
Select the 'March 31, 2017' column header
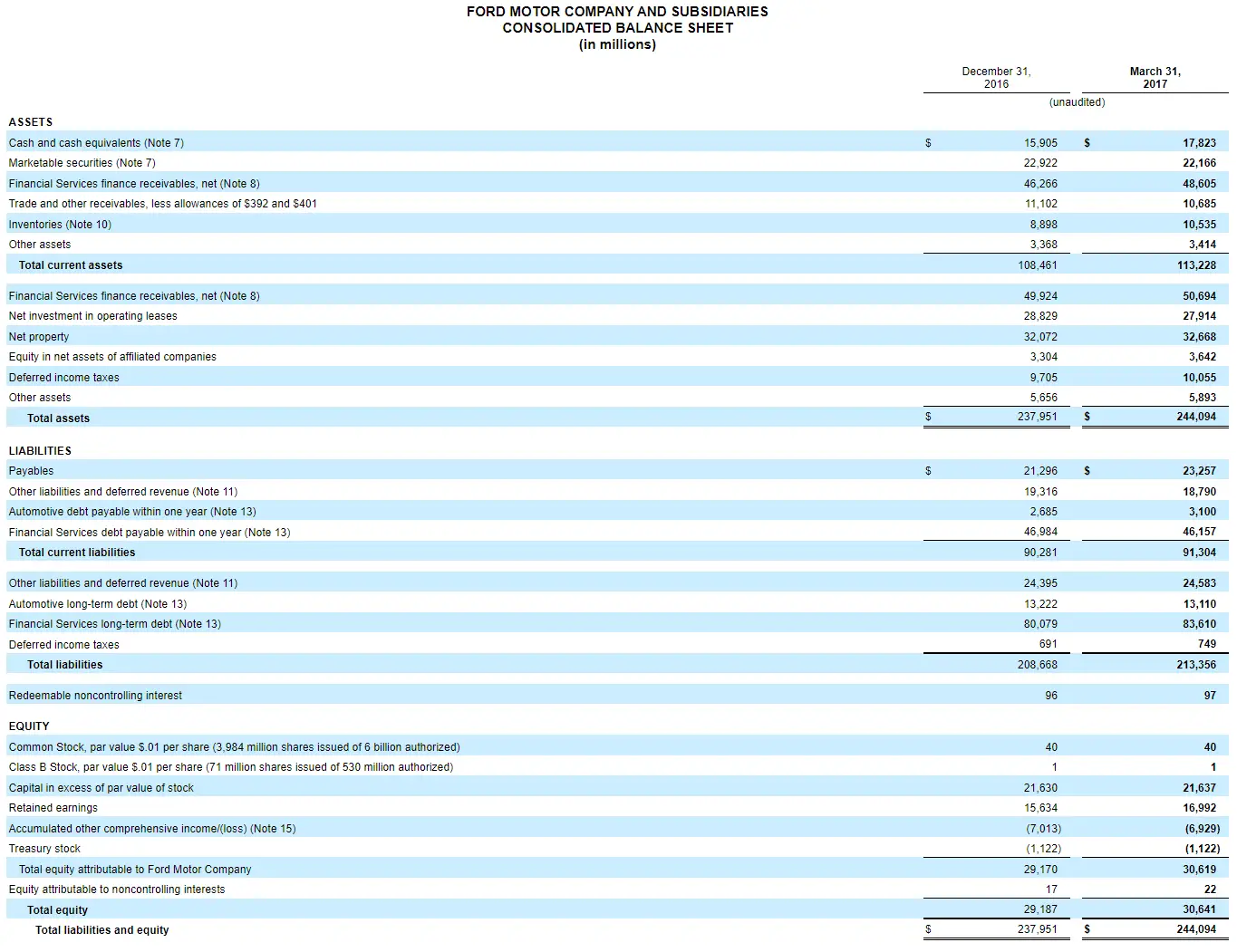[1155, 78]
